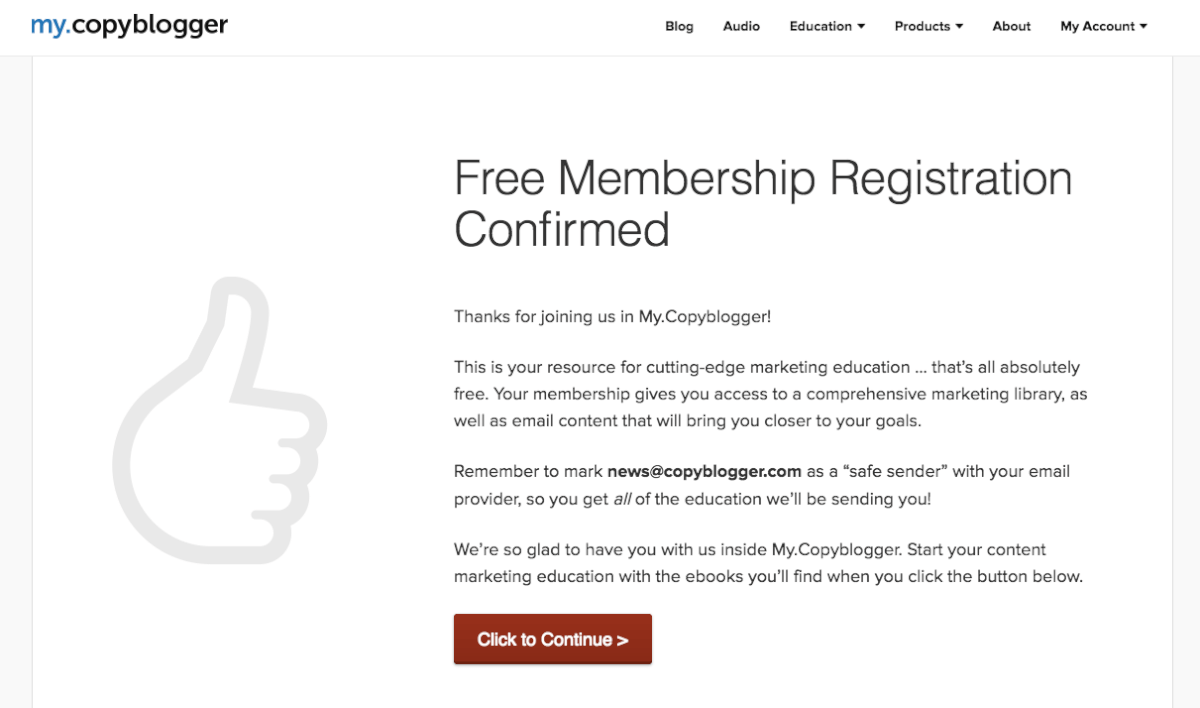Viewport: 1200px width, 708px height.
Task: Open the Products dropdown menu
Action: pyautogui.click(x=929, y=26)
